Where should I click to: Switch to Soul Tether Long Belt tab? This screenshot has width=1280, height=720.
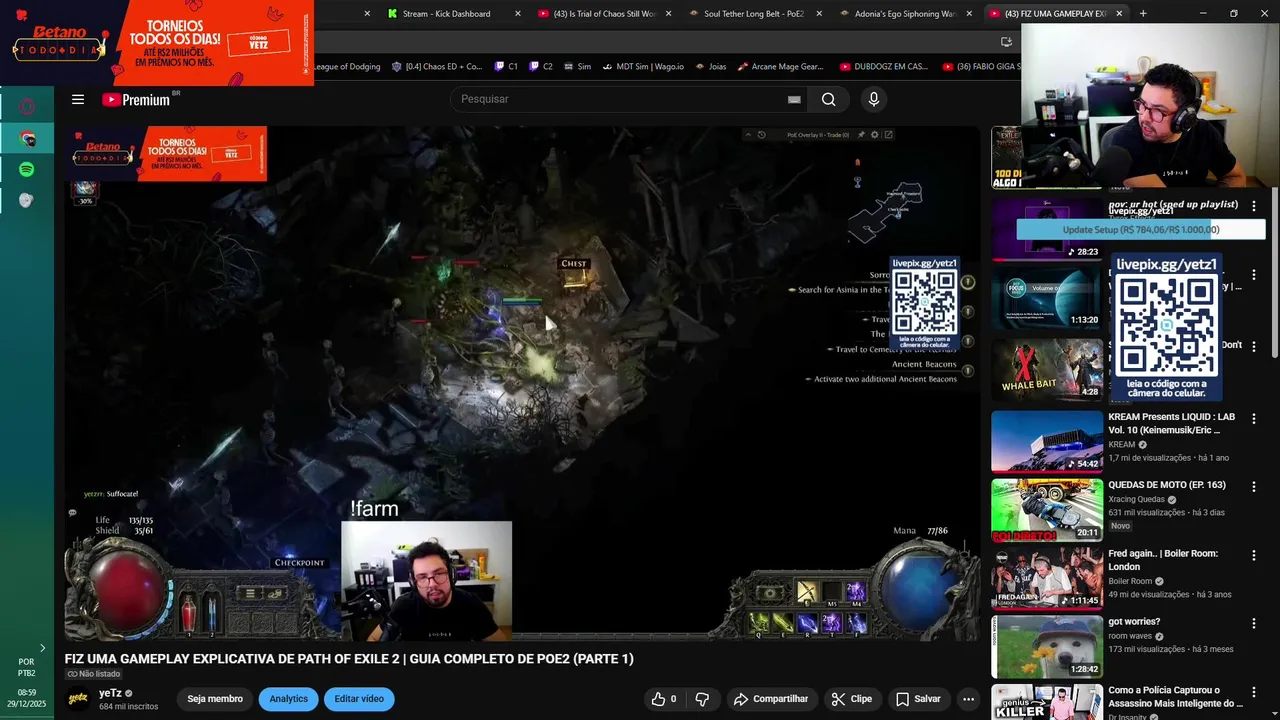(x=753, y=14)
